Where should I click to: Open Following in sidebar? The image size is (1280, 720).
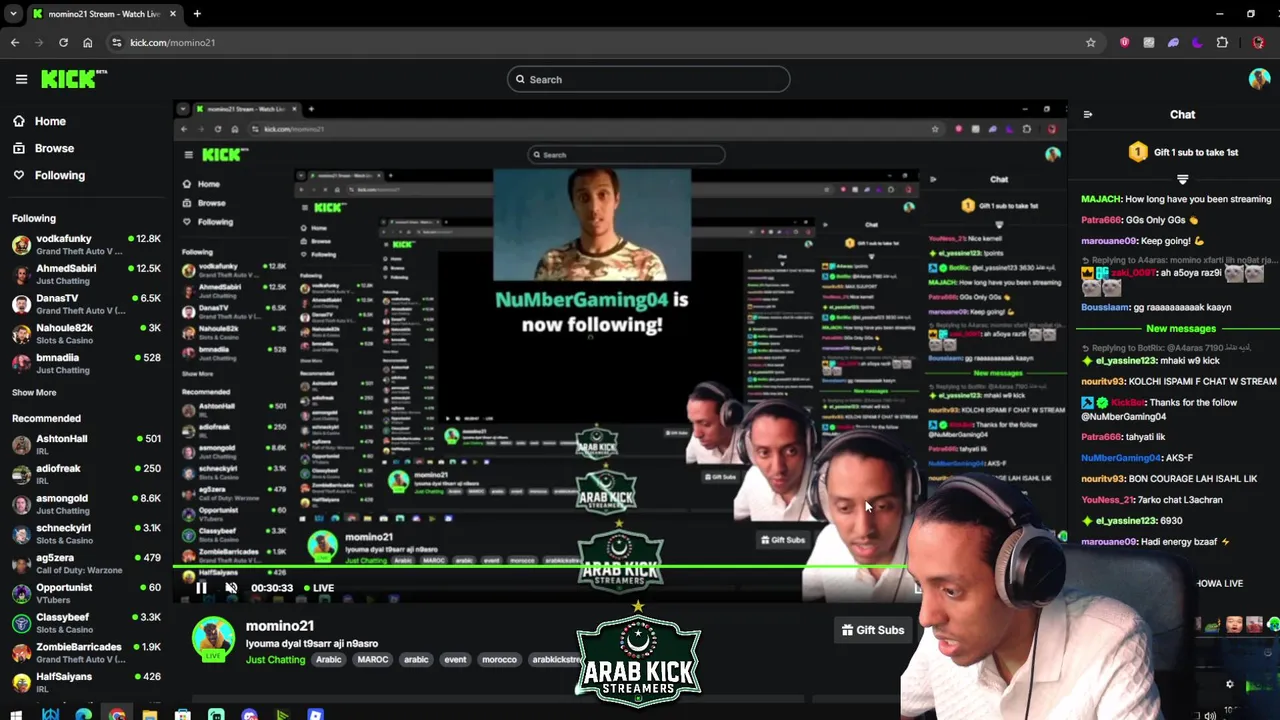(x=60, y=175)
